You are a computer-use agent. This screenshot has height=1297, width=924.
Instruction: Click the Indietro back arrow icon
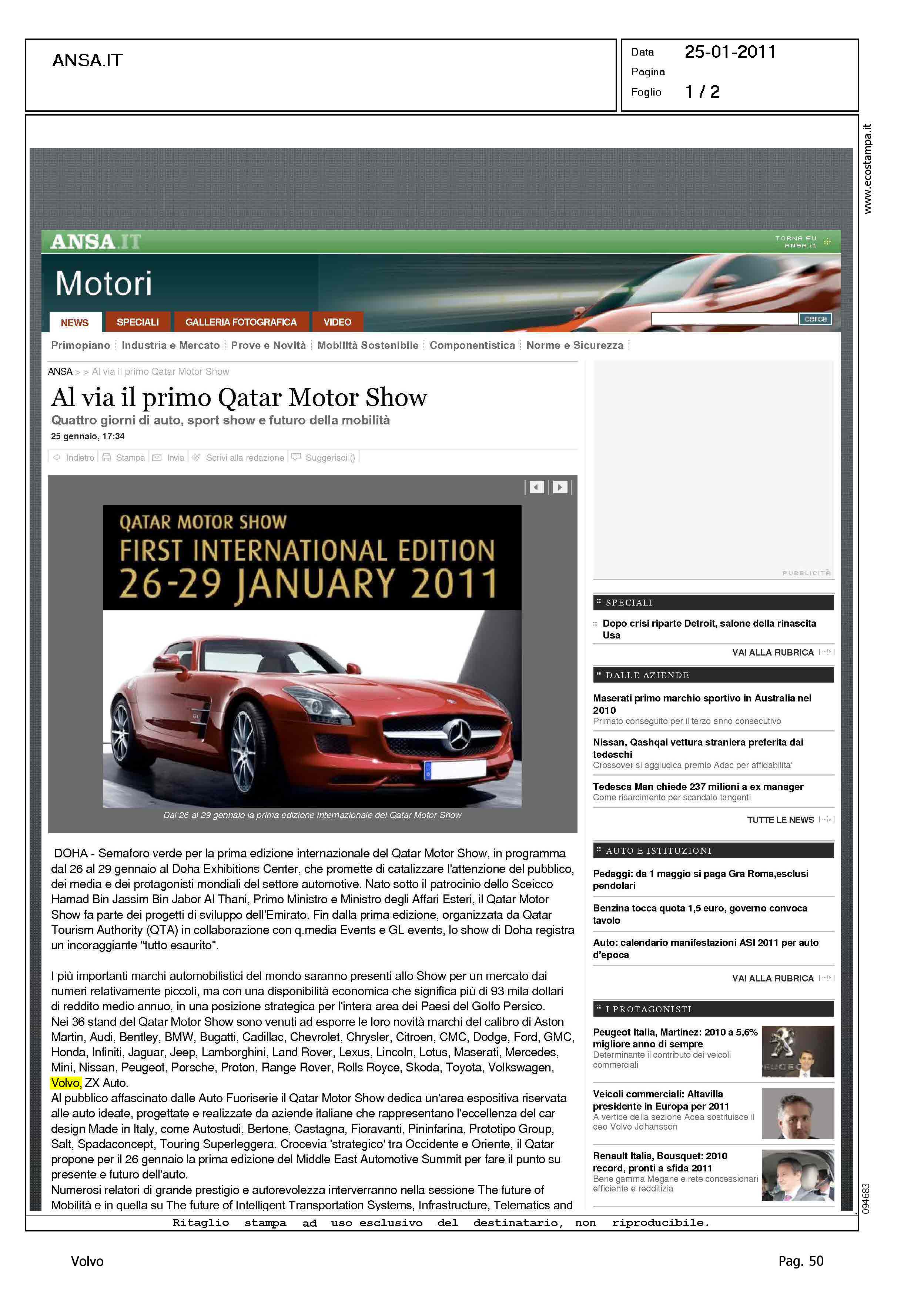57,457
